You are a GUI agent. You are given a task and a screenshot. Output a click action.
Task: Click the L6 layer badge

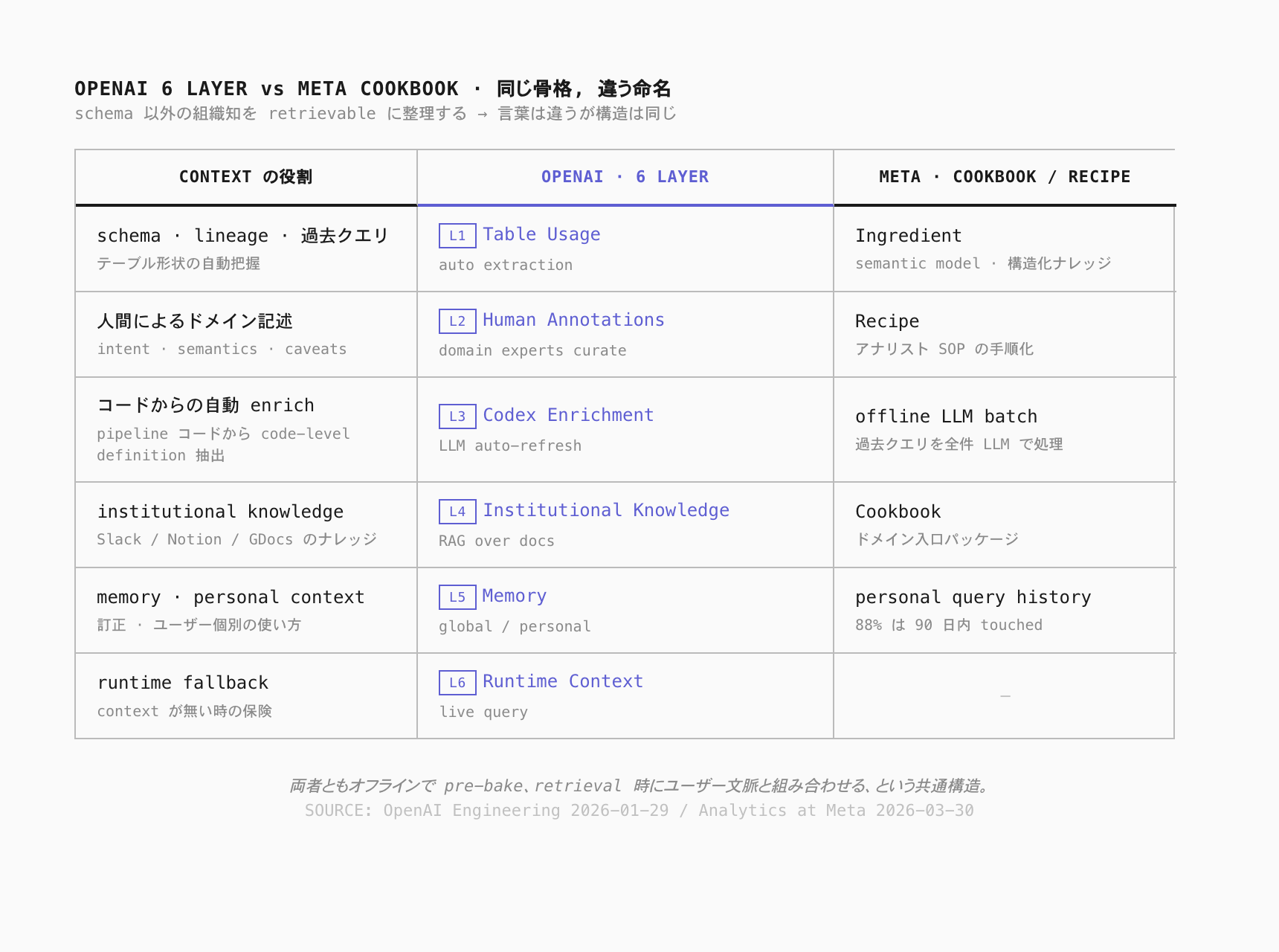(457, 683)
